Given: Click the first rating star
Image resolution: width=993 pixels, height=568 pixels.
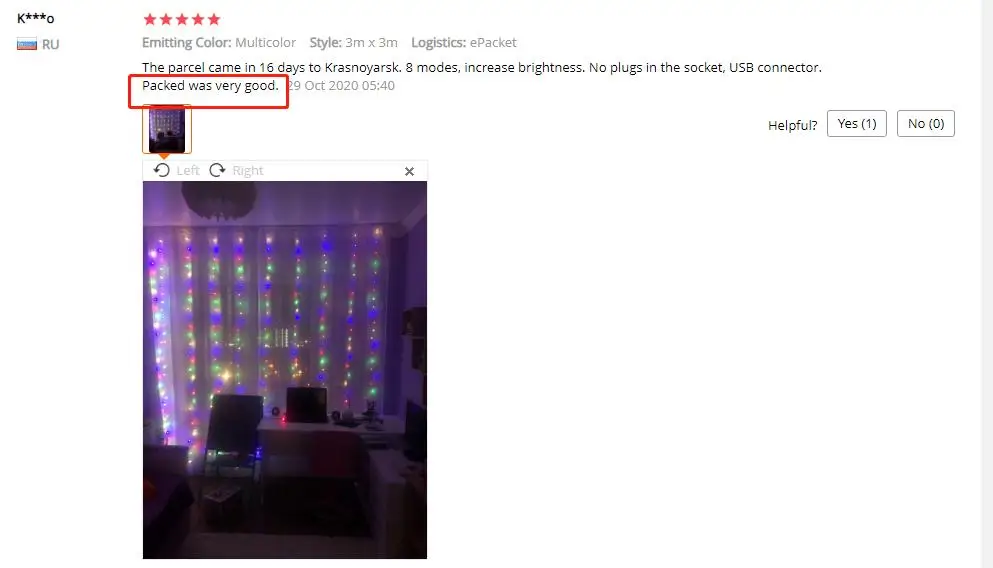Looking at the screenshot, I should point(150,20).
